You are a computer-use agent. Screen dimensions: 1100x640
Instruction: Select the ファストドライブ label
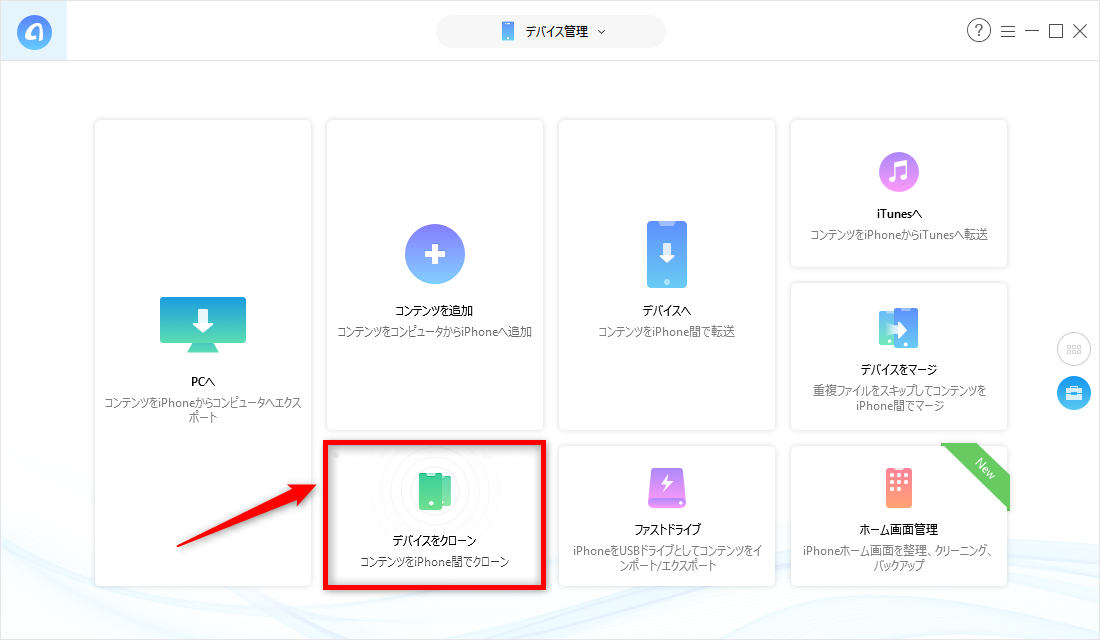click(667, 530)
